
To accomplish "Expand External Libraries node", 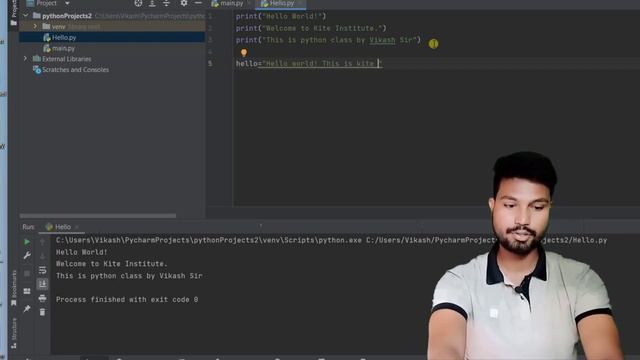I will (25, 59).
